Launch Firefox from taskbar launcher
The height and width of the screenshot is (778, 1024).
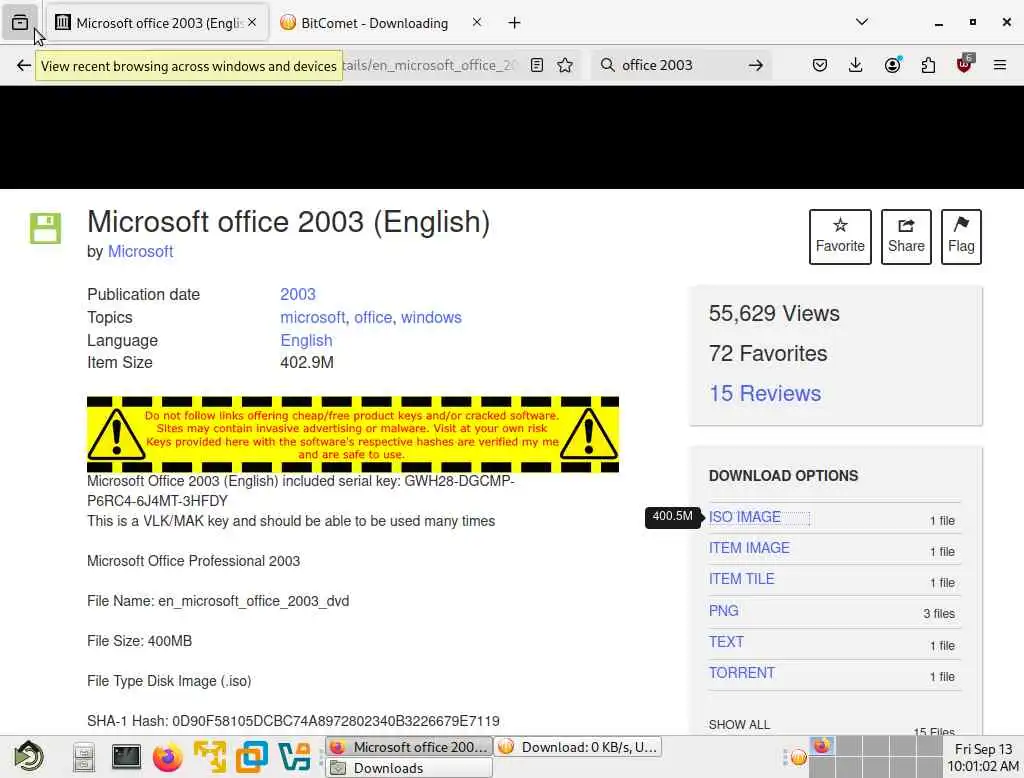coord(168,757)
